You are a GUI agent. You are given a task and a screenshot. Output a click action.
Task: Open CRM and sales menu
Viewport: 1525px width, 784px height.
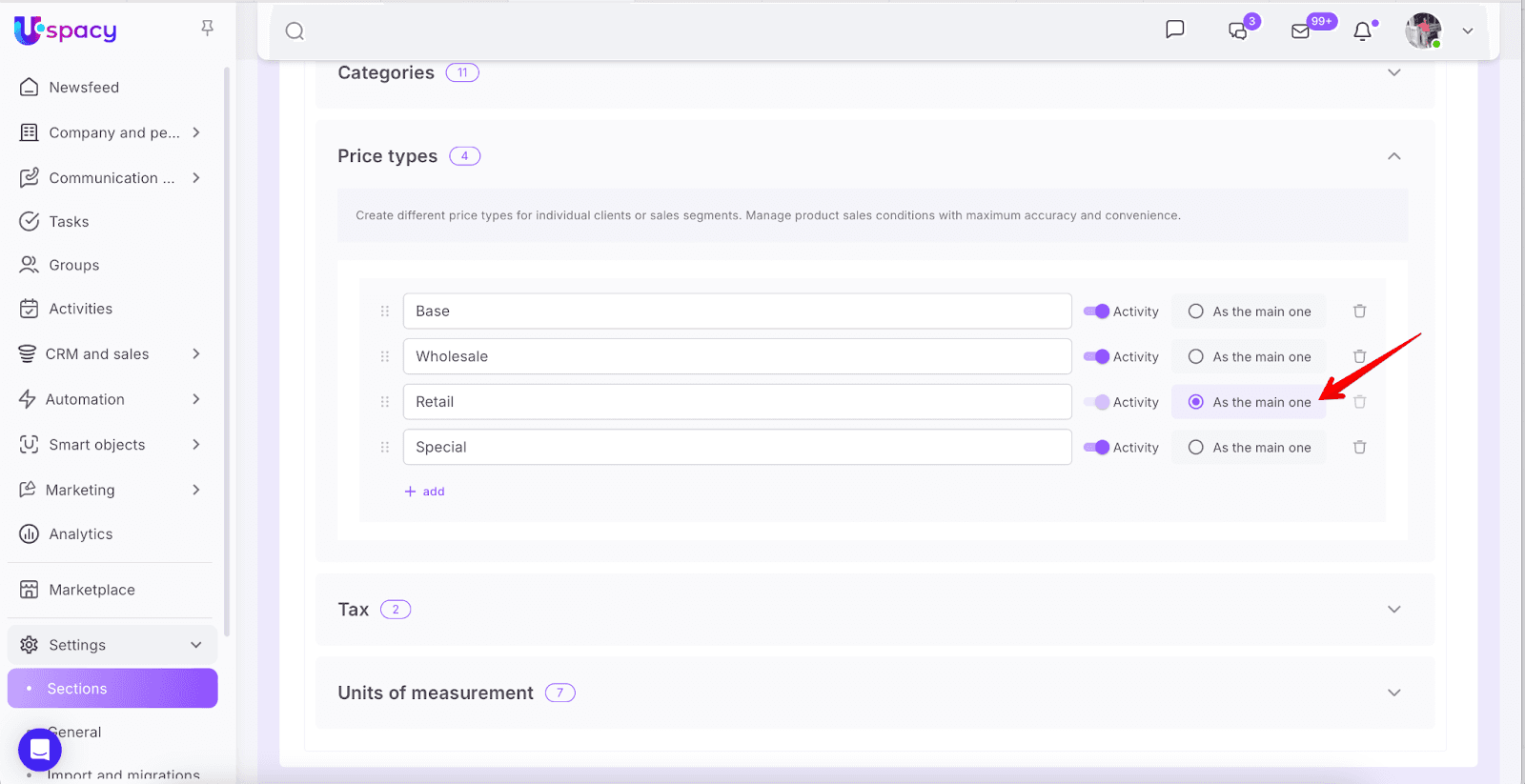(x=97, y=354)
